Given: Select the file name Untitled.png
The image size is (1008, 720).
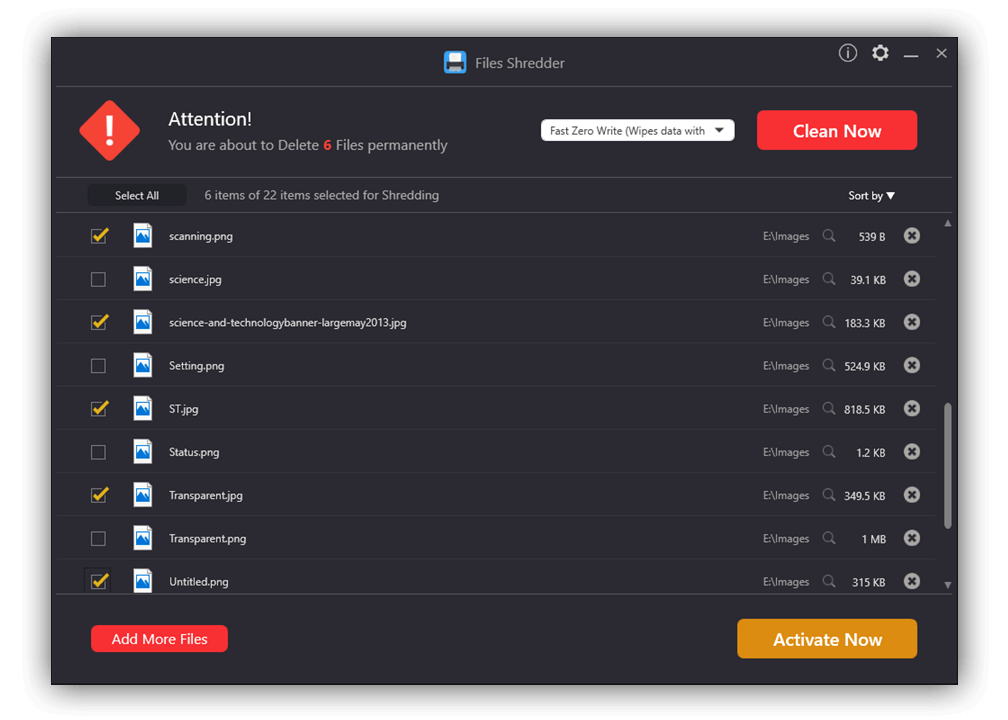Looking at the screenshot, I should click(x=199, y=582).
